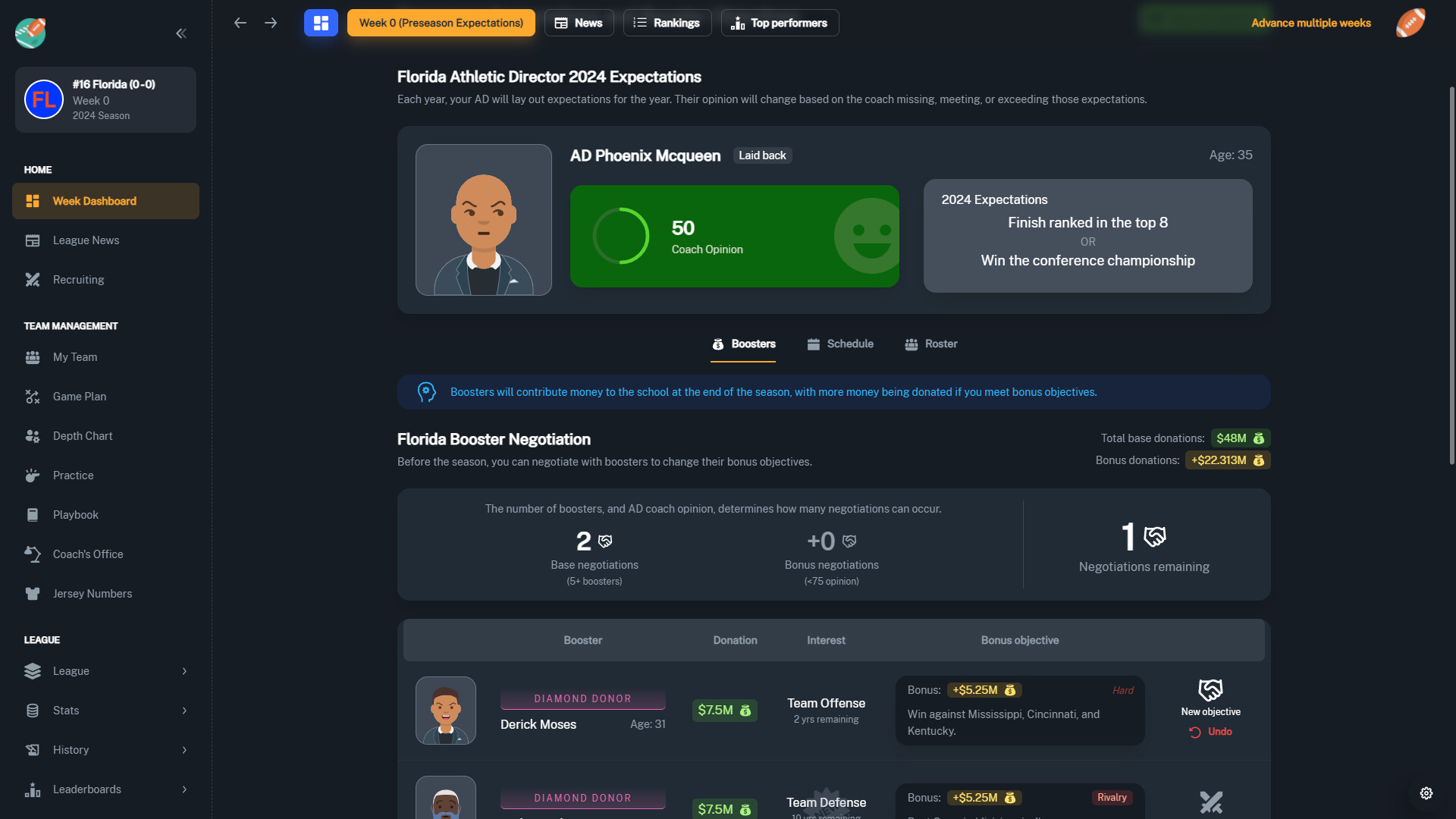Open the Playbook from the sidebar
Image resolution: width=1456 pixels, height=819 pixels.
[75, 514]
